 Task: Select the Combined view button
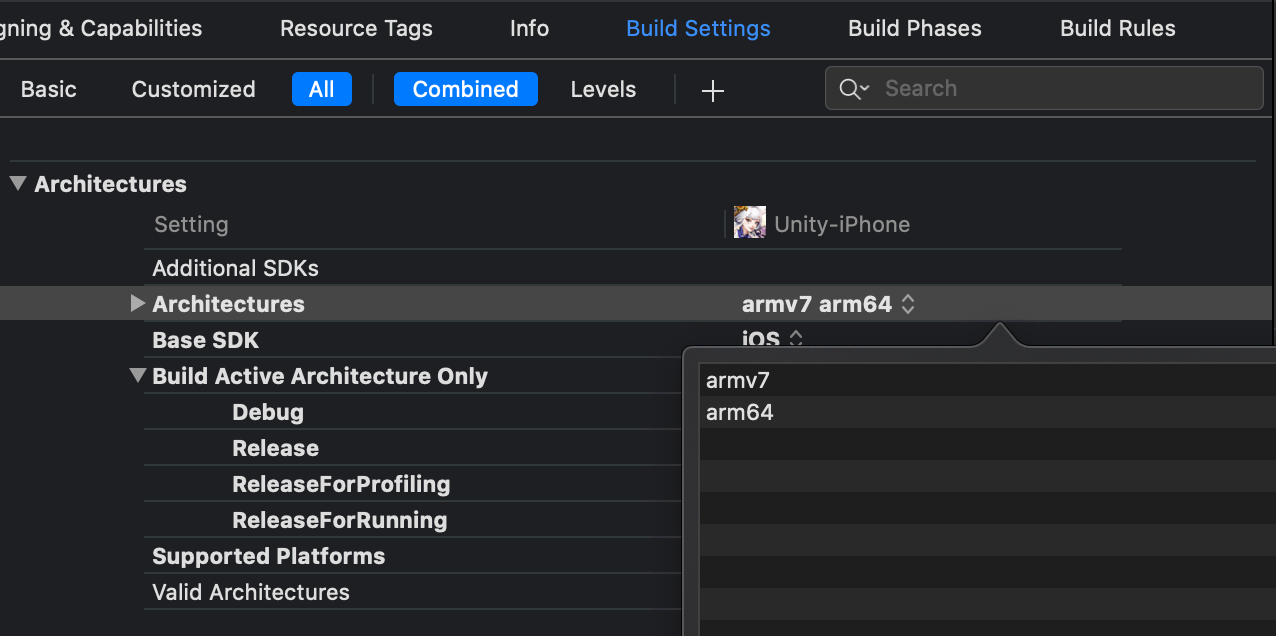[x=465, y=89]
